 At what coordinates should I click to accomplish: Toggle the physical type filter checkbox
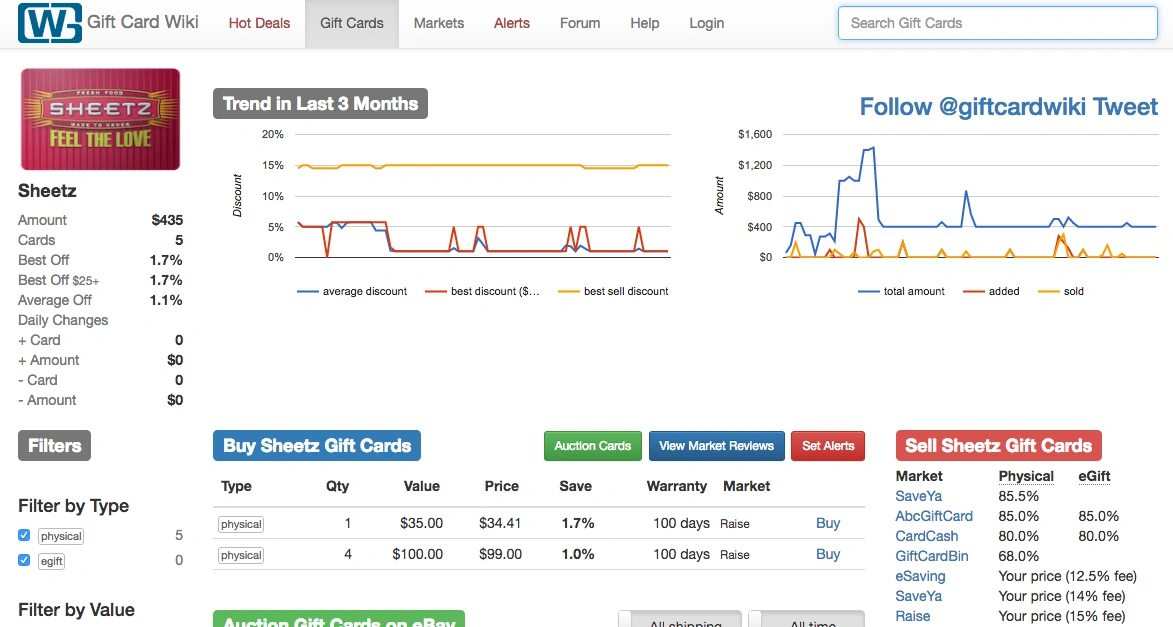[x=24, y=535]
